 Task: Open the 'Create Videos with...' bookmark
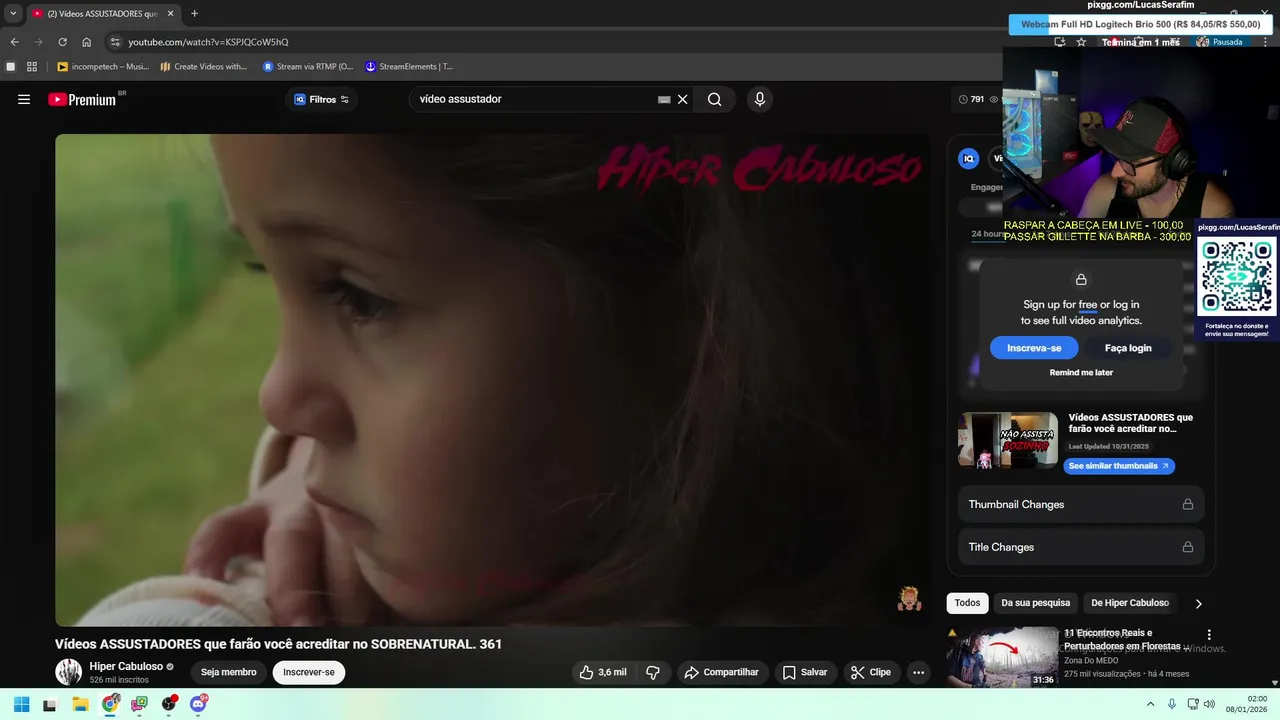click(204, 67)
